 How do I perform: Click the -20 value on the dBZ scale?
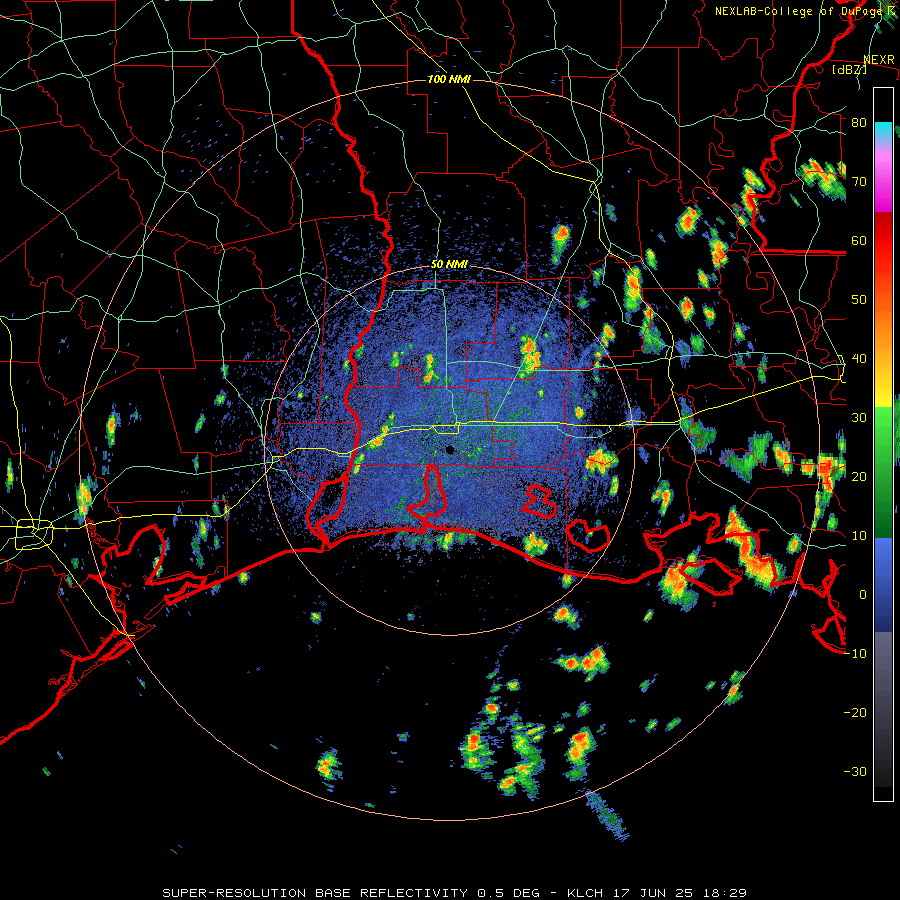pos(855,713)
